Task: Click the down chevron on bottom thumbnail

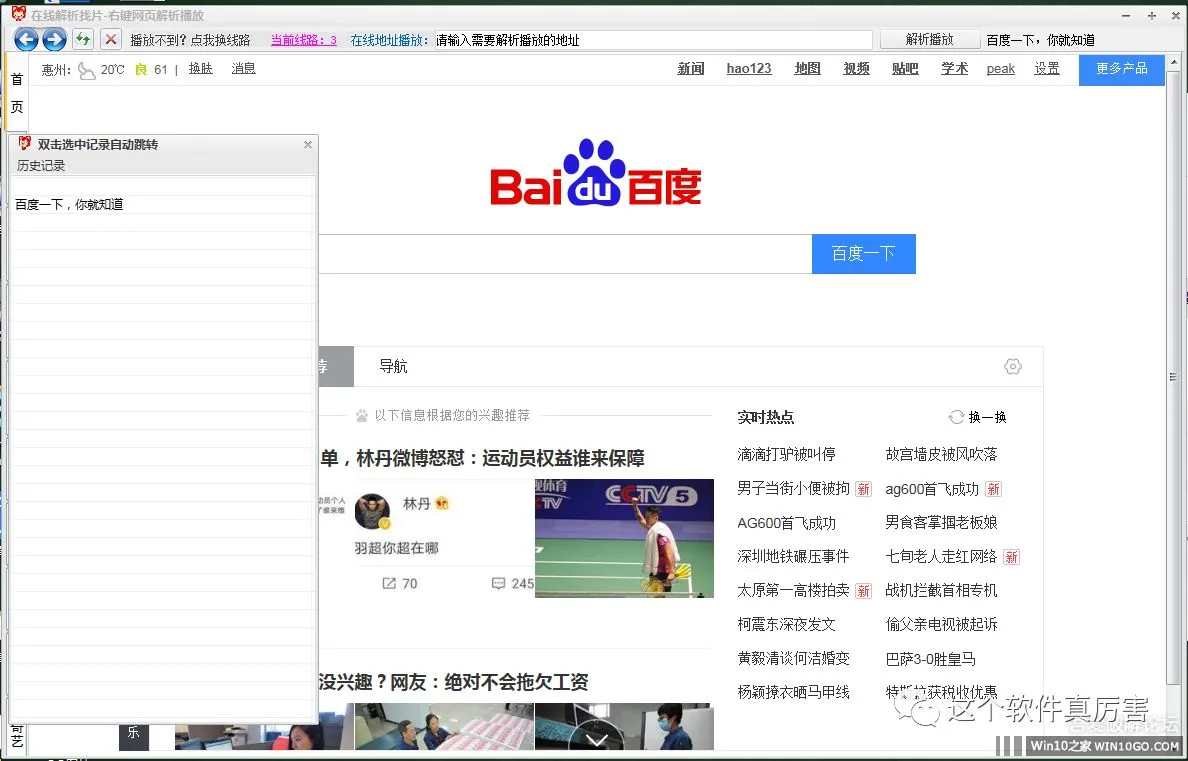Action: [597, 740]
